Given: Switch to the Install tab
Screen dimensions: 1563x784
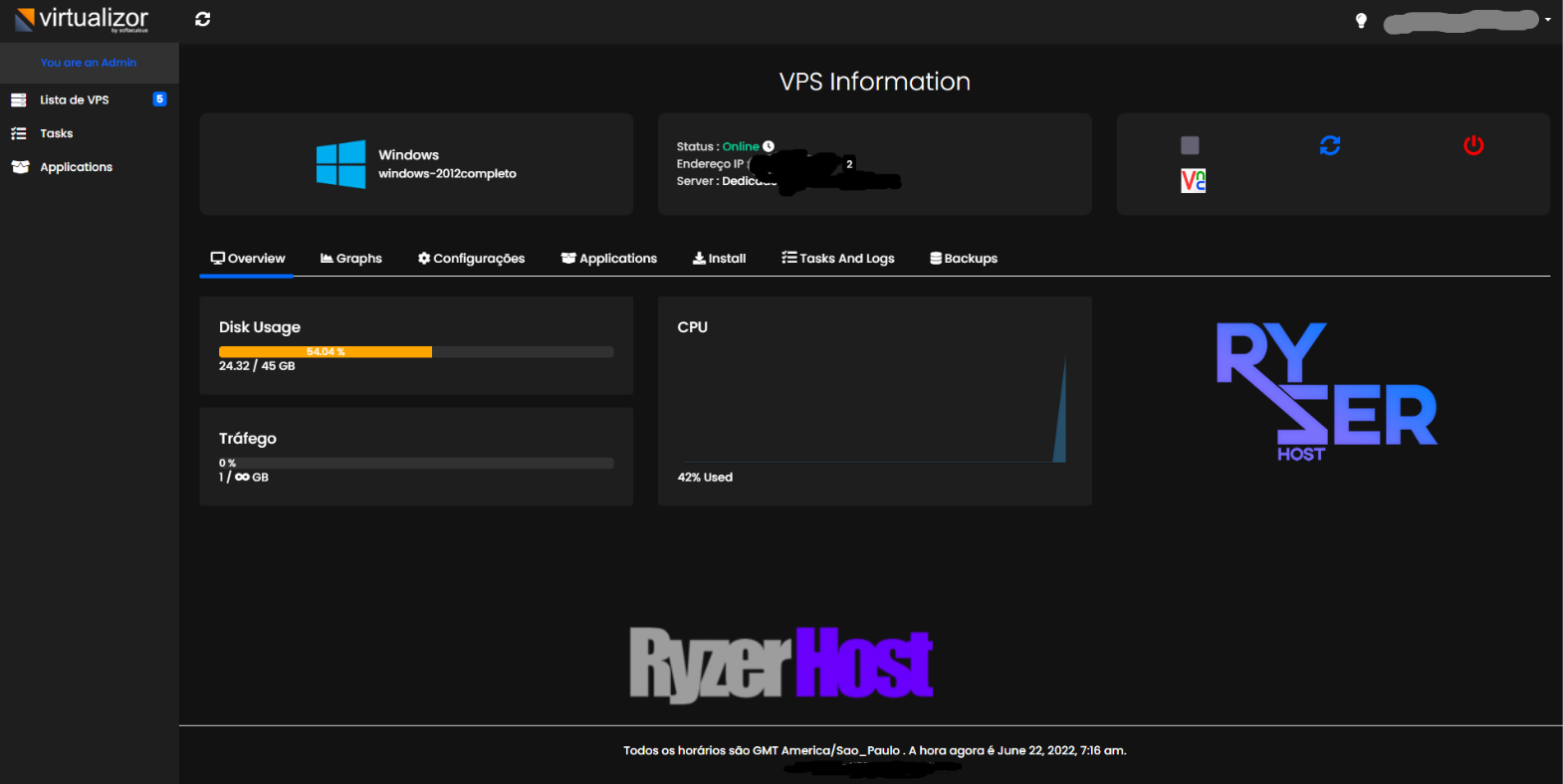Looking at the screenshot, I should pos(720,259).
